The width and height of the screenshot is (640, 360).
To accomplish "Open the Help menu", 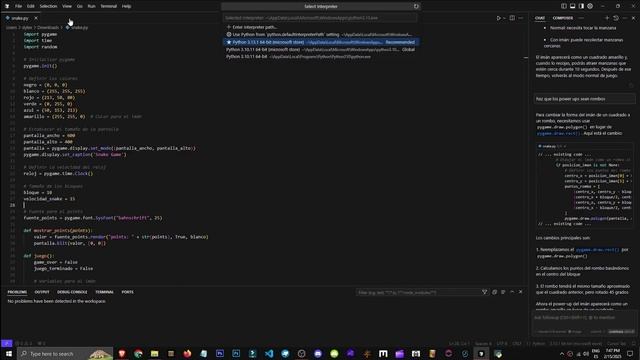I will [127, 6].
